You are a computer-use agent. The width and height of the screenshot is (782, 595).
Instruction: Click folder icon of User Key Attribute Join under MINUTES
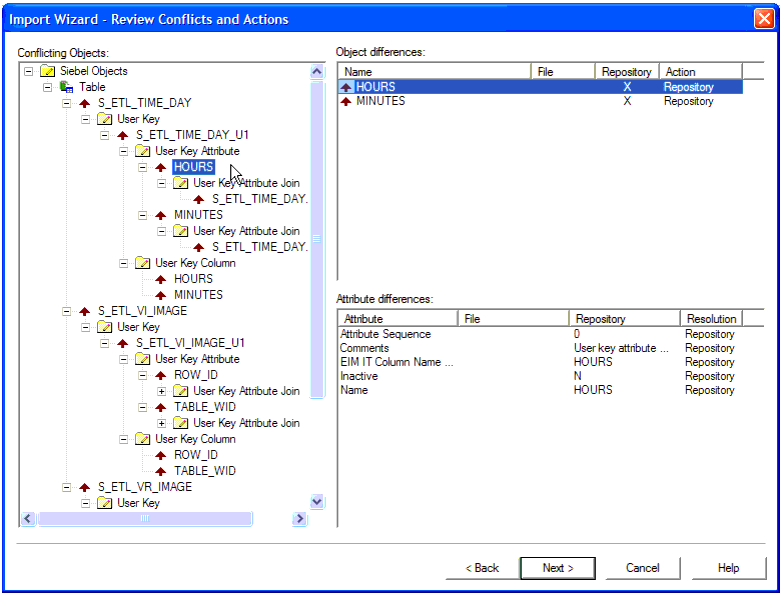click(x=181, y=231)
